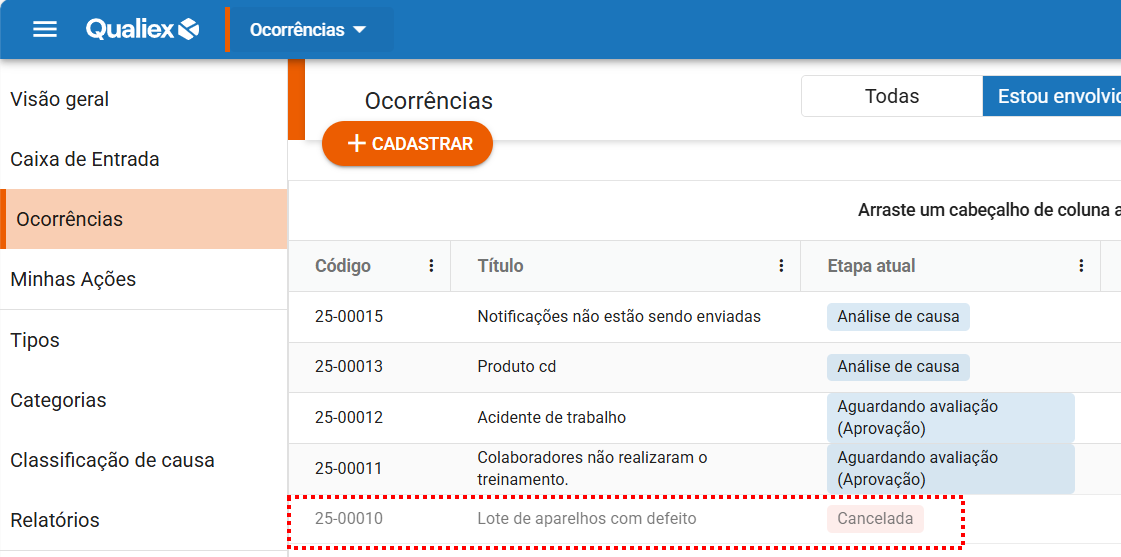The image size is (1121, 557).
Task: Click the Cancelada status badge
Action: click(874, 519)
